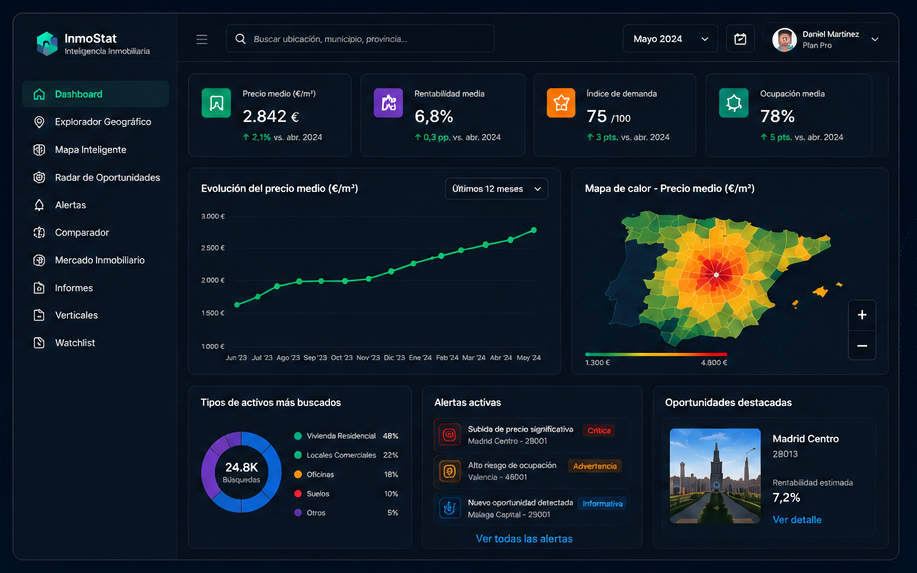Click the blue new opportunity icon
The height and width of the screenshot is (573, 917).
point(449,508)
